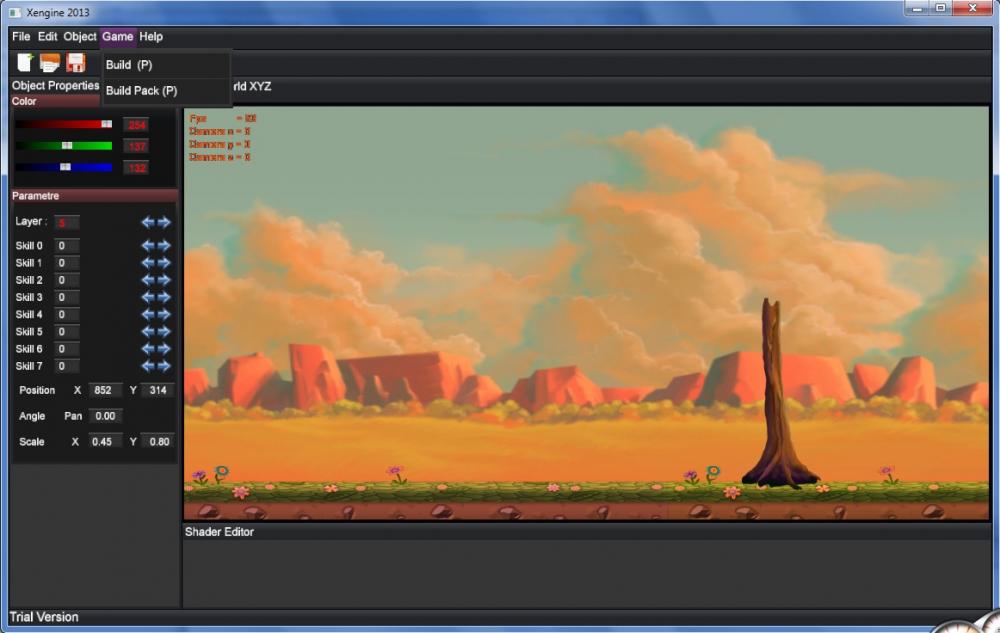Screen dimensions: 1000x633
Task: Click the Skill 1 value field
Action: [x=66, y=263]
